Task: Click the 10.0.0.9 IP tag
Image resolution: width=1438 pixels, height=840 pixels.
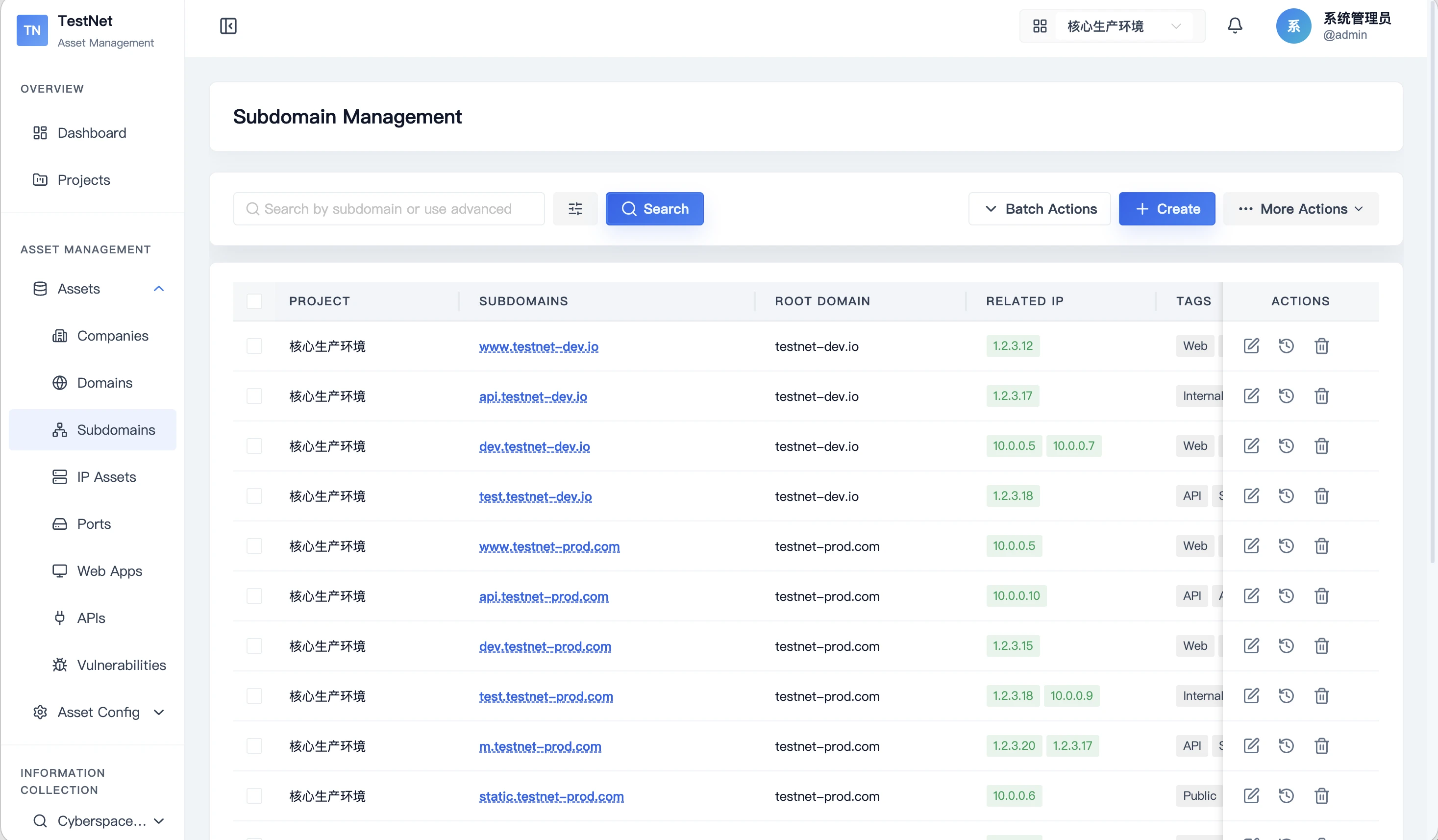Action: 1072,695
